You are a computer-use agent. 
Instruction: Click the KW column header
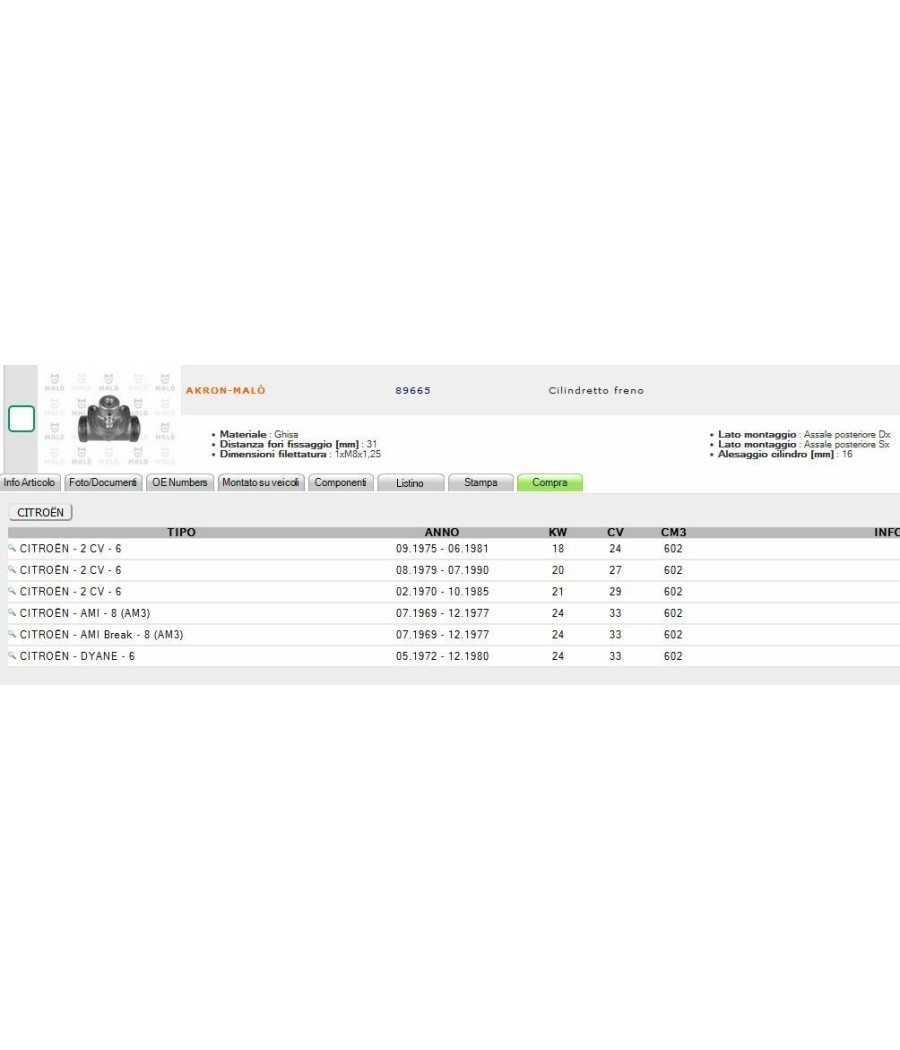[558, 532]
